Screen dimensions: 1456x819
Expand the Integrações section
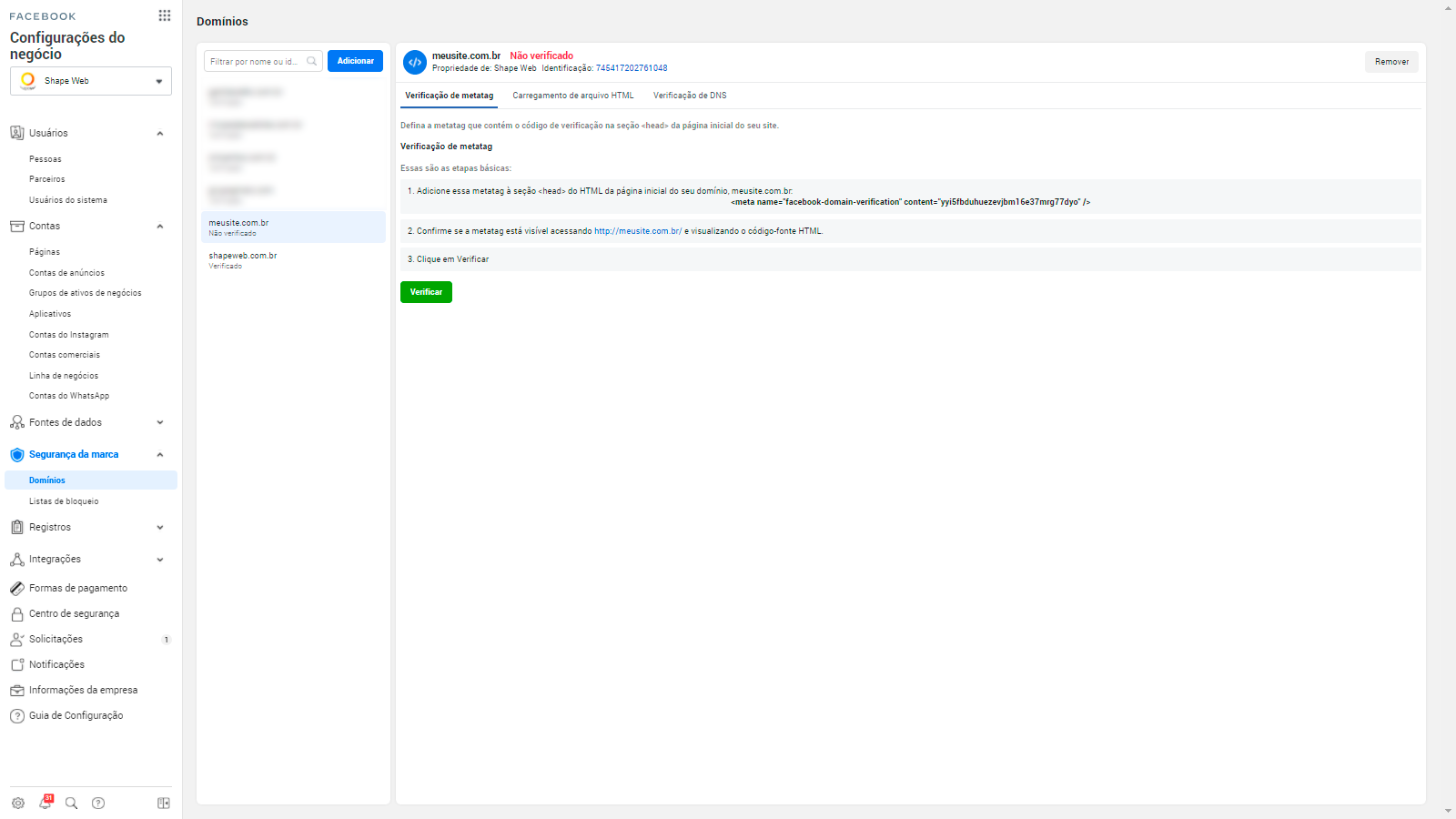(160, 560)
